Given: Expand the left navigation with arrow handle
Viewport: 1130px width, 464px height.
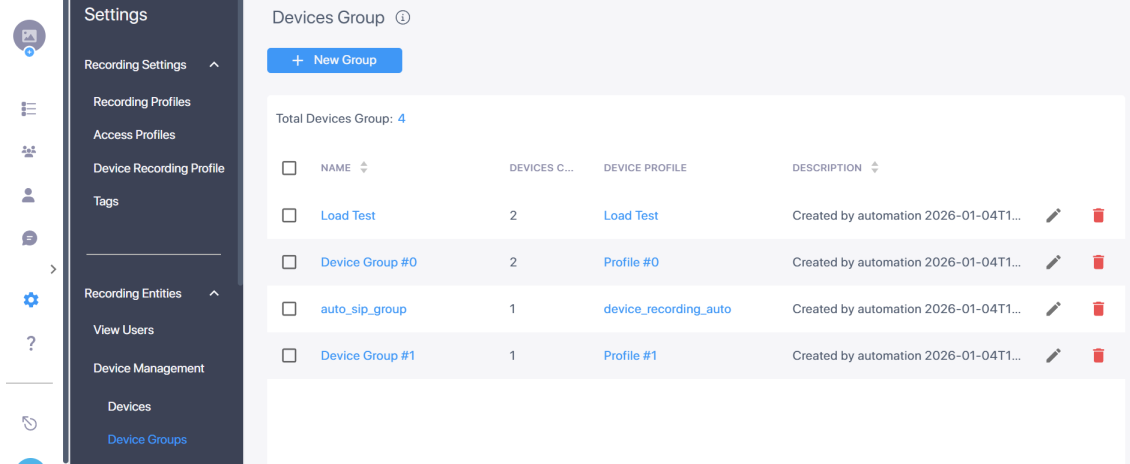Looking at the screenshot, I should (53, 269).
